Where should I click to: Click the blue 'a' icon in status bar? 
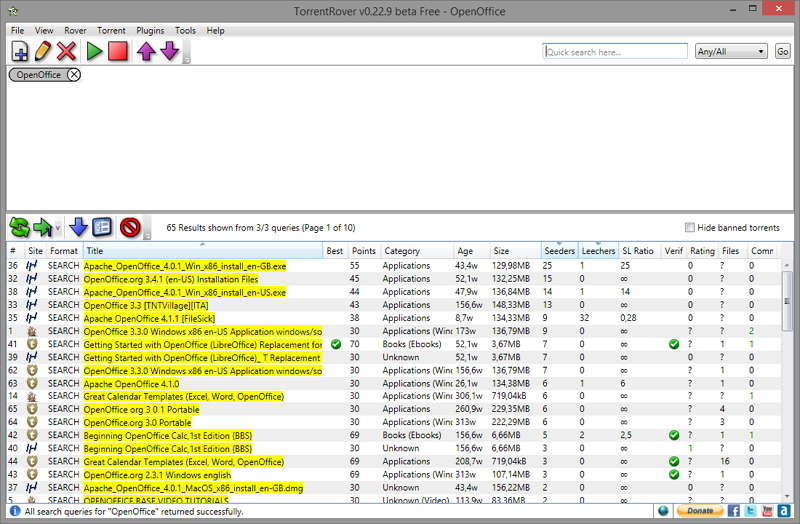(784, 511)
